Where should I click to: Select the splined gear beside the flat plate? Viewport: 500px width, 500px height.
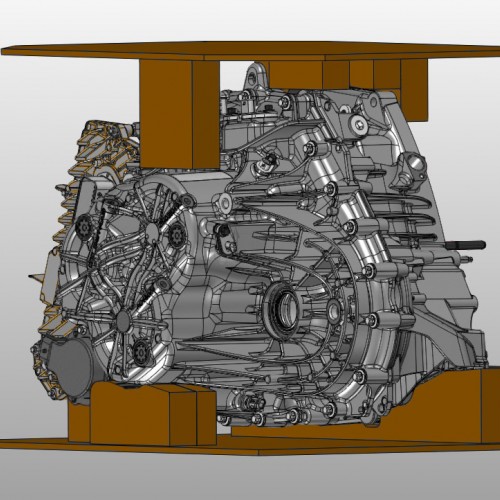(84, 226)
